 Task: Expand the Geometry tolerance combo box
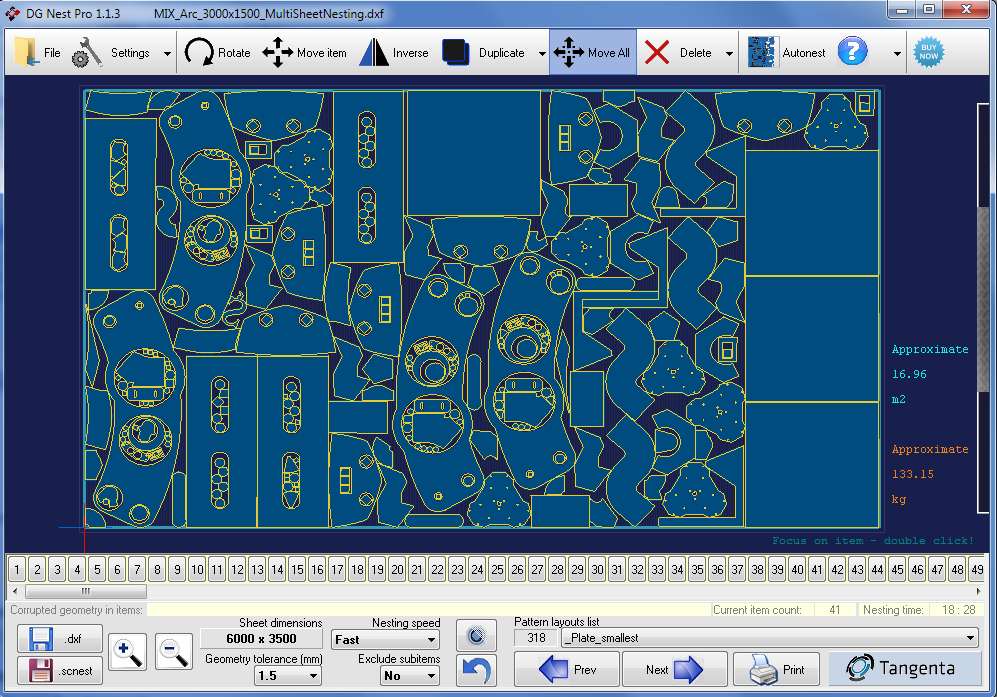288,675
